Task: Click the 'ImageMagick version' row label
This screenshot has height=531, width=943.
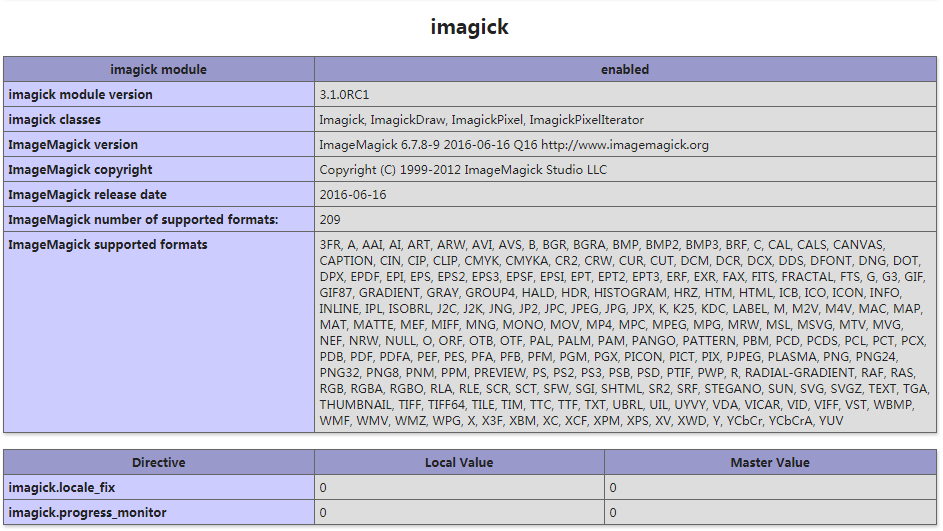Action: (73, 145)
